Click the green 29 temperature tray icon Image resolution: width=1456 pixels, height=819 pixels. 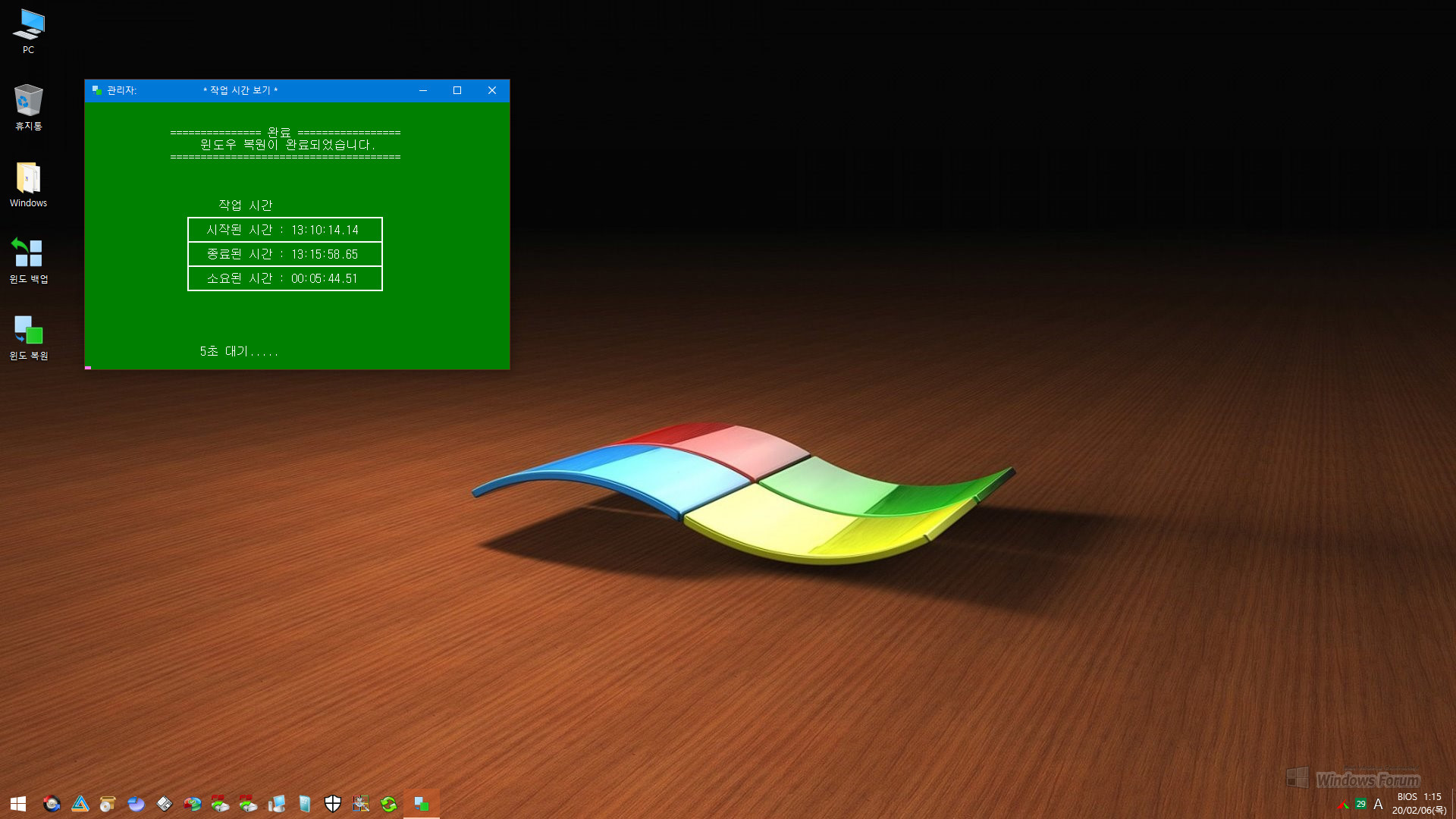pos(1360,805)
